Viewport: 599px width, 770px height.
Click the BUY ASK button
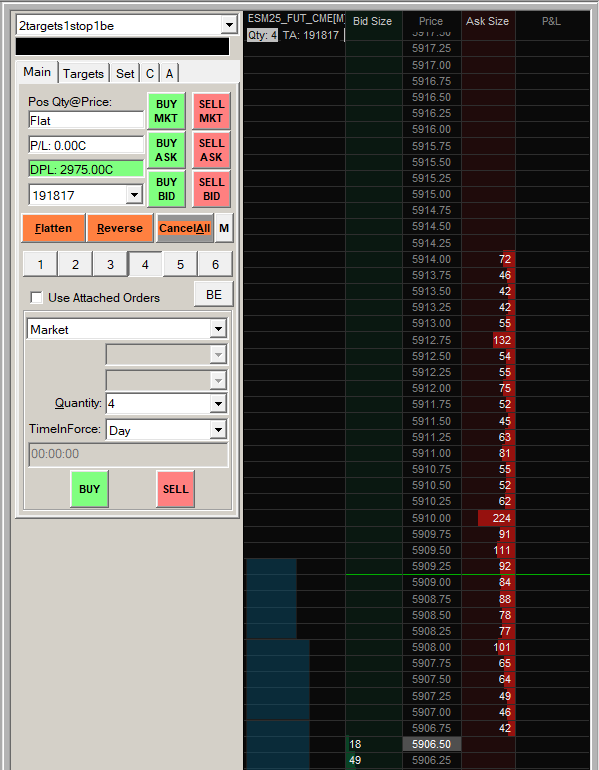click(166, 150)
